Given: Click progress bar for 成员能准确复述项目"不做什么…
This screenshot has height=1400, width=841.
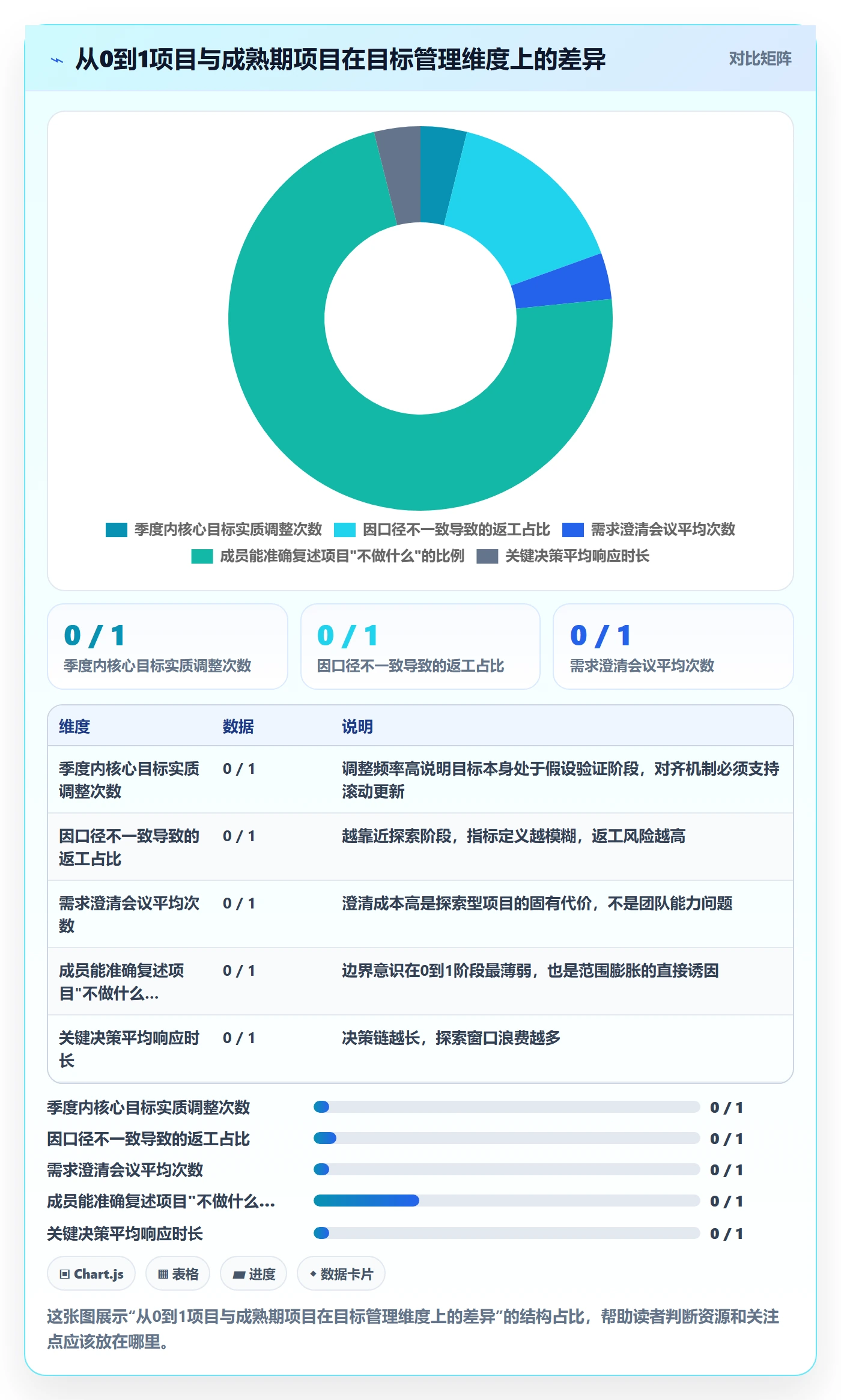Looking at the screenshot, I should [x=506, y=1201].
